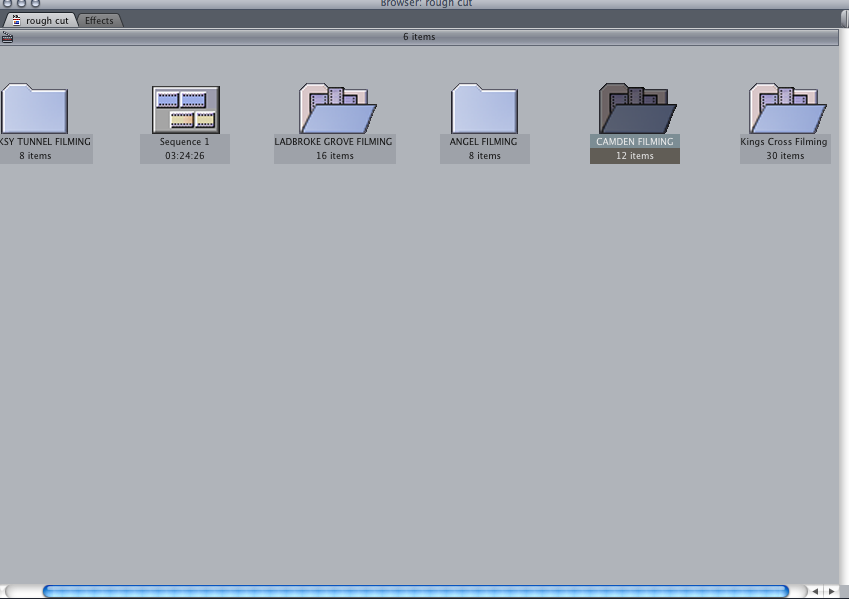Select the Kings Cross Filming bin icon
849x599 pixels.
(788, 108)
